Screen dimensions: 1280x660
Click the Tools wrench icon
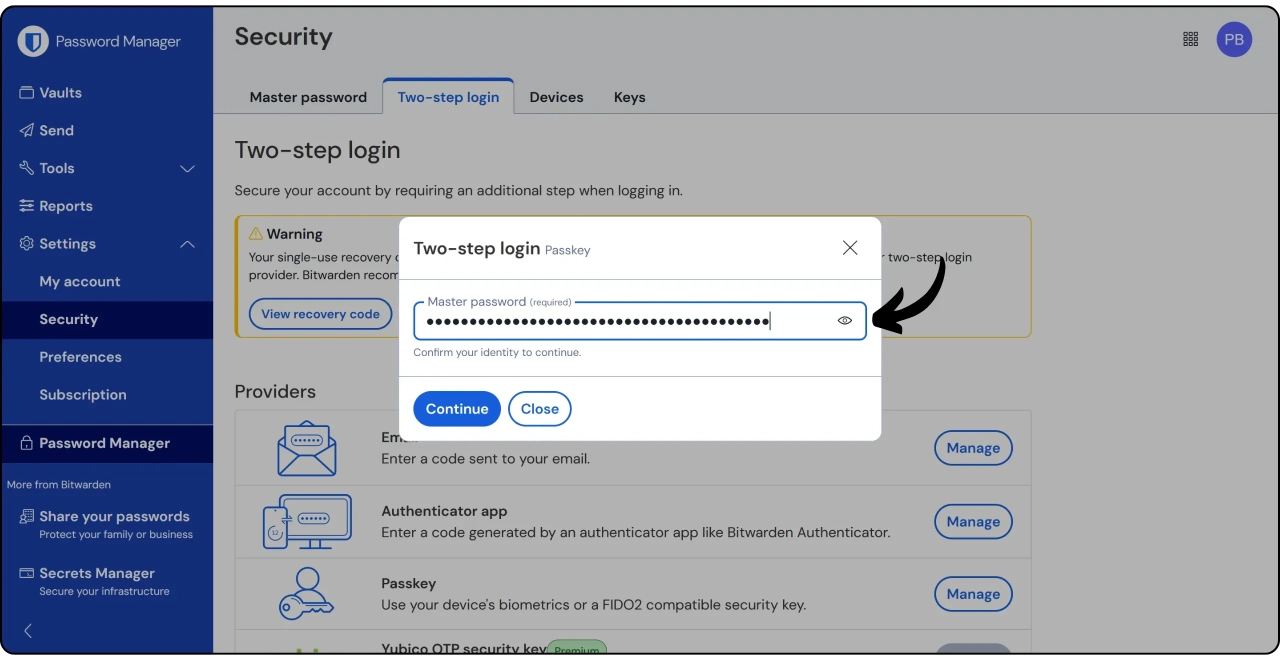tap(26, 168)
